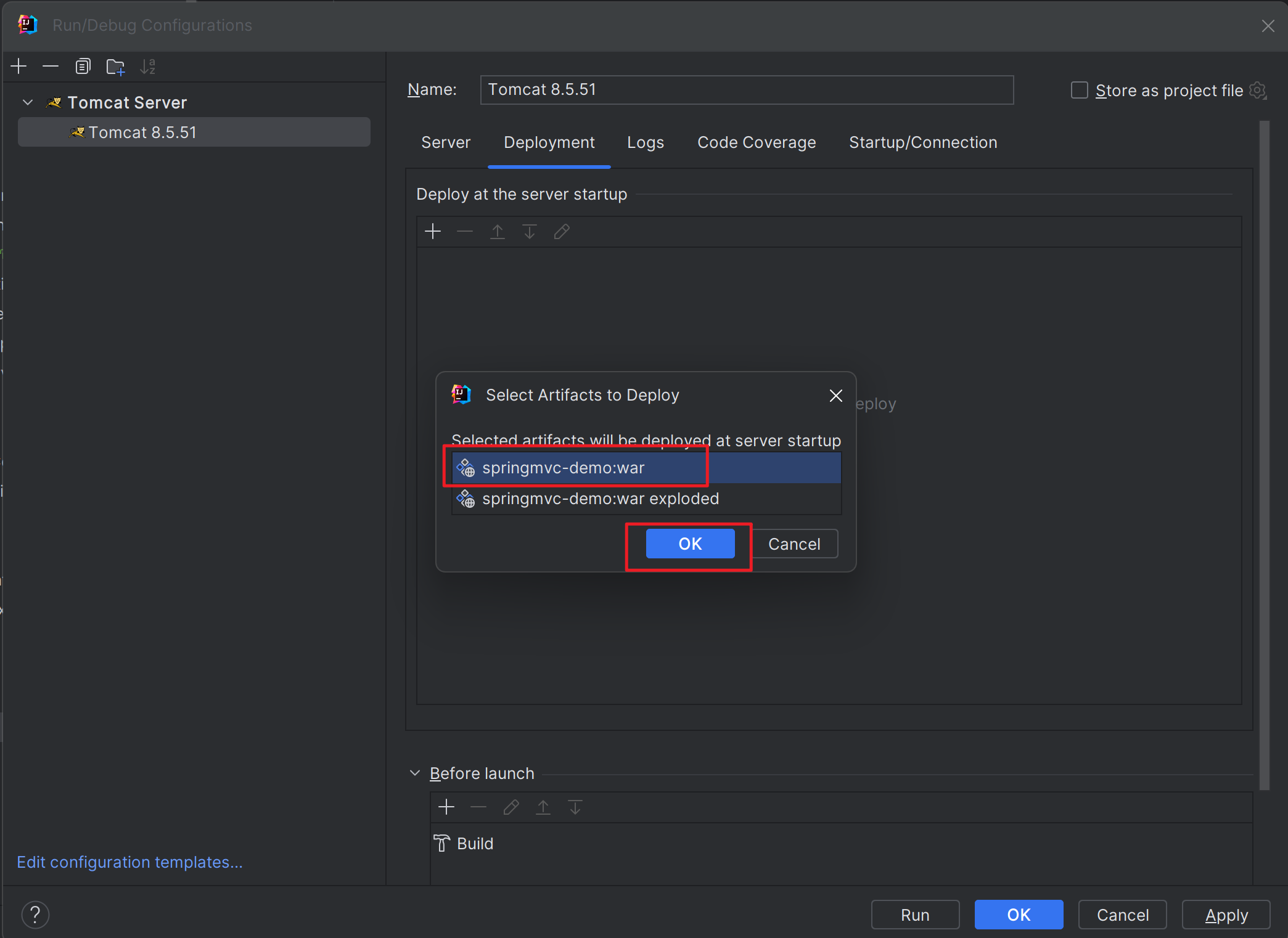Screen dimensions: 1288x938
Task: Close the Run/Debug Configurations window
Action: pyautogui.click(x=1268, y=26)
